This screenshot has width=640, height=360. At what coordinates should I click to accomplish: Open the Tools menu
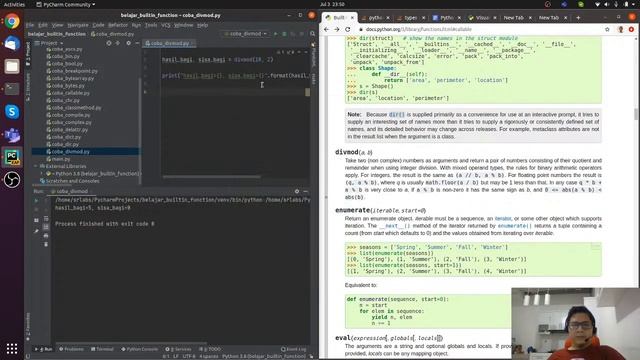[x=151, y=25]
